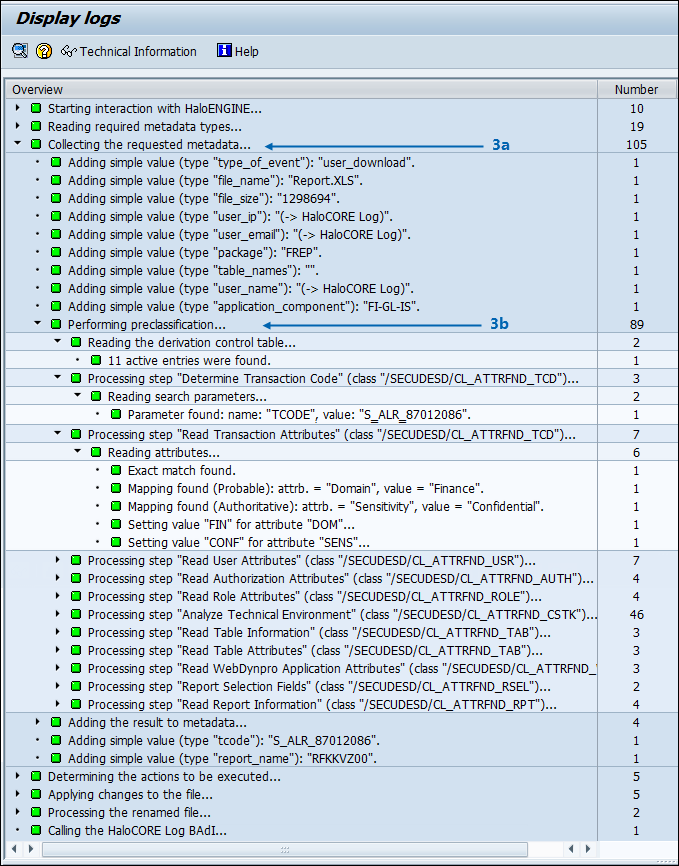Expand 'Starting interaction with HaloENGINE' node

(18, 108)
